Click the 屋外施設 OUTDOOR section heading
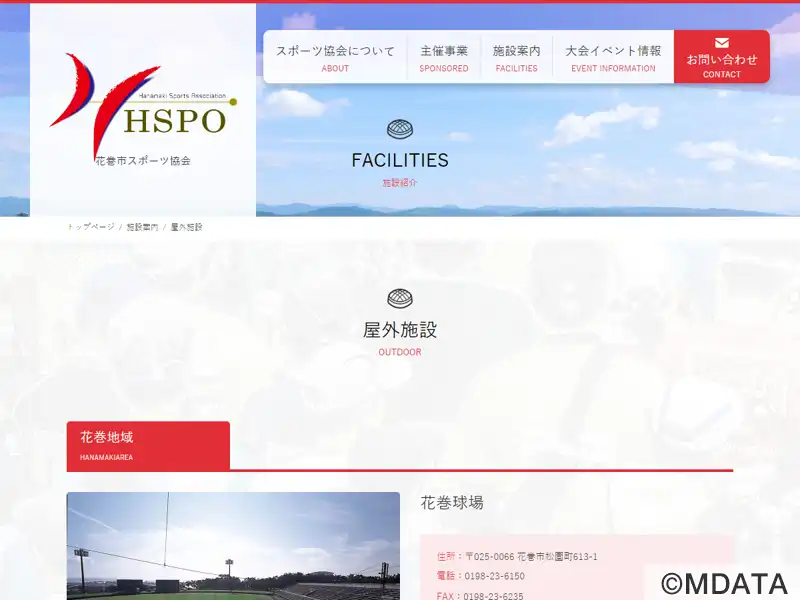This screenshot has width=800, height=600. pos(400,338)
